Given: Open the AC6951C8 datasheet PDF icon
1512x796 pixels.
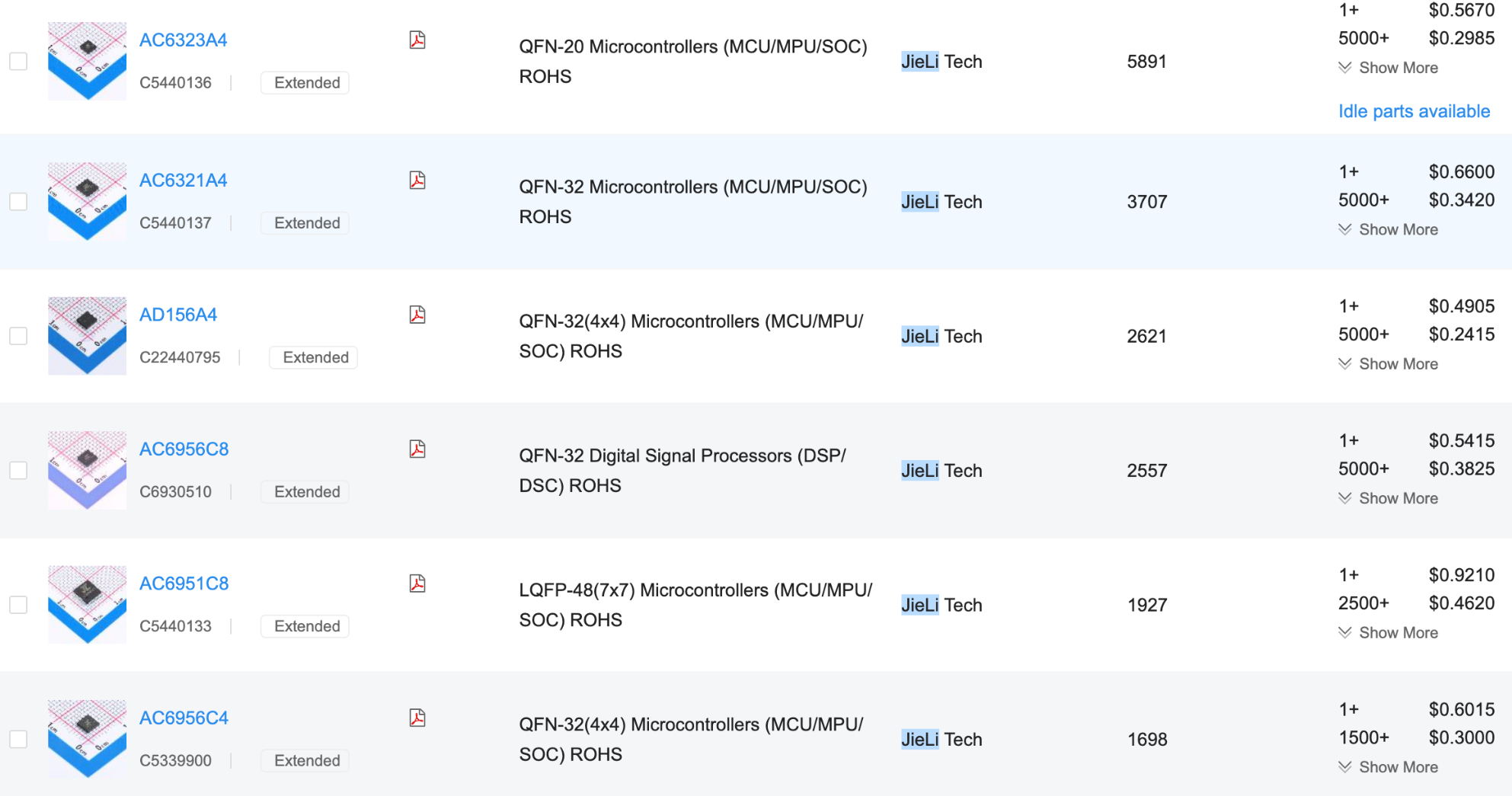Looking at the screenshot, I should click(417, 583).
